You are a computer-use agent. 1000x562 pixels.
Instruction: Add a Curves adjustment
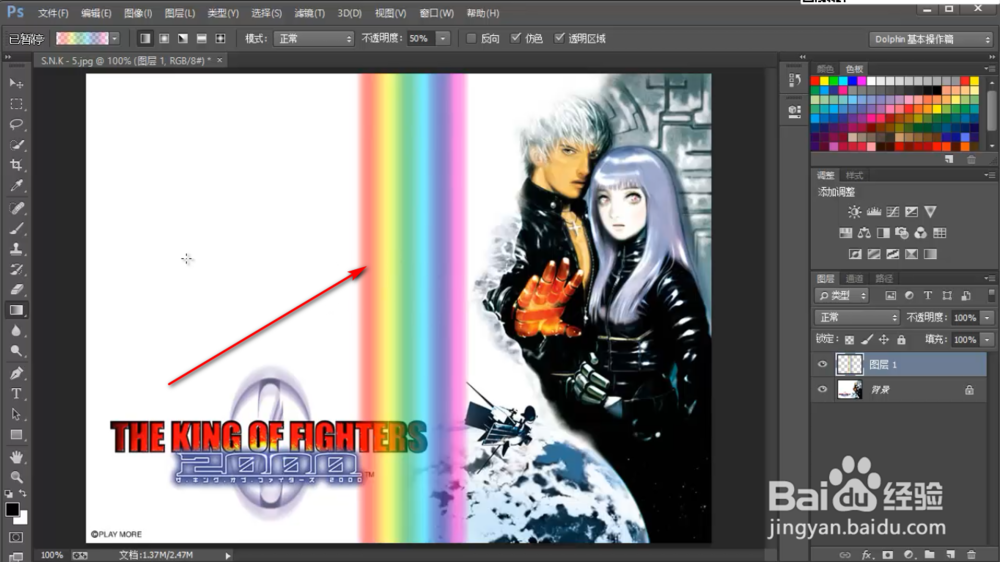point(892,212)
